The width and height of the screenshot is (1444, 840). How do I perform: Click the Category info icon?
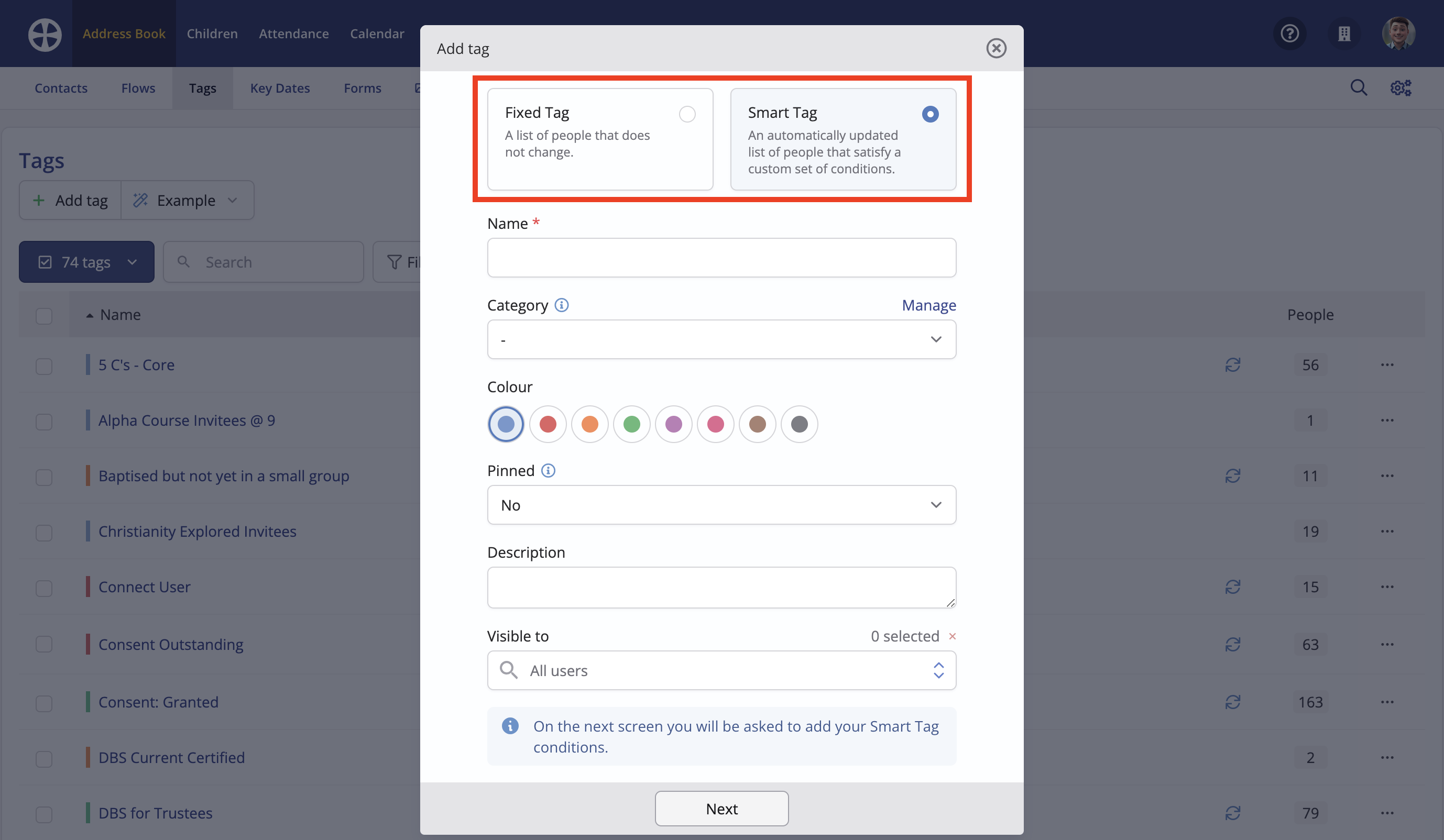click(562, 305)
